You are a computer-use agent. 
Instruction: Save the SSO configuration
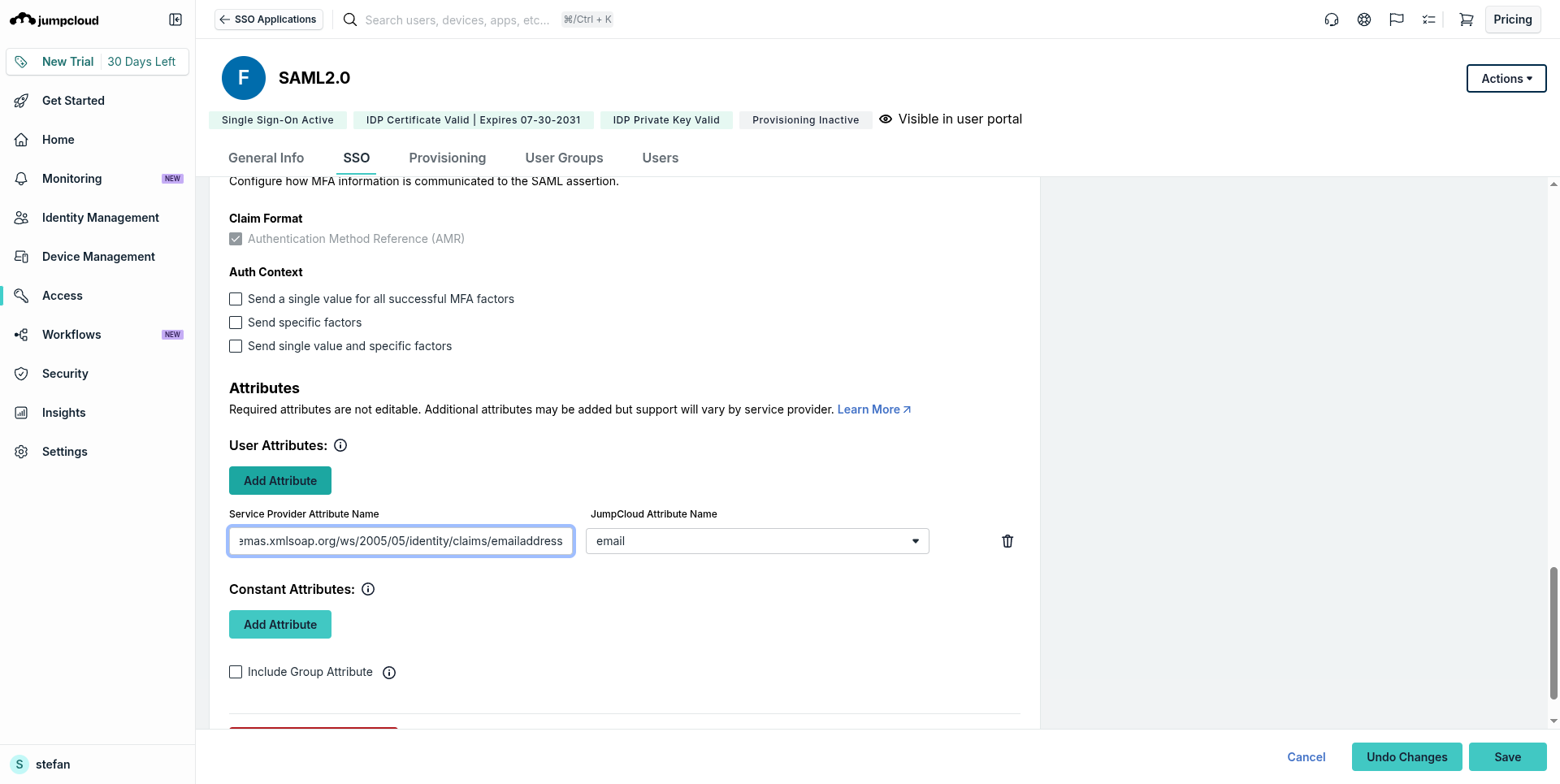point(1508,757)
